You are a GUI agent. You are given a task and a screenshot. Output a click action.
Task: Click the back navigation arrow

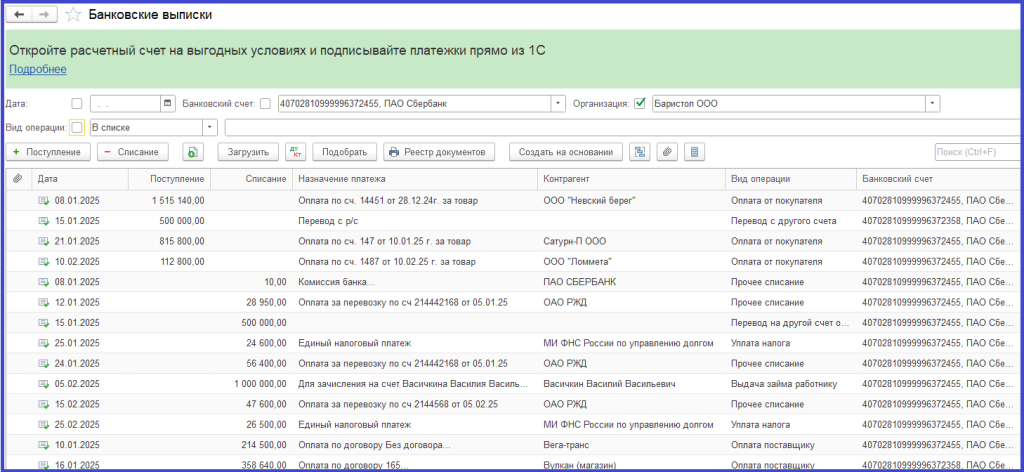coord(20,16)
